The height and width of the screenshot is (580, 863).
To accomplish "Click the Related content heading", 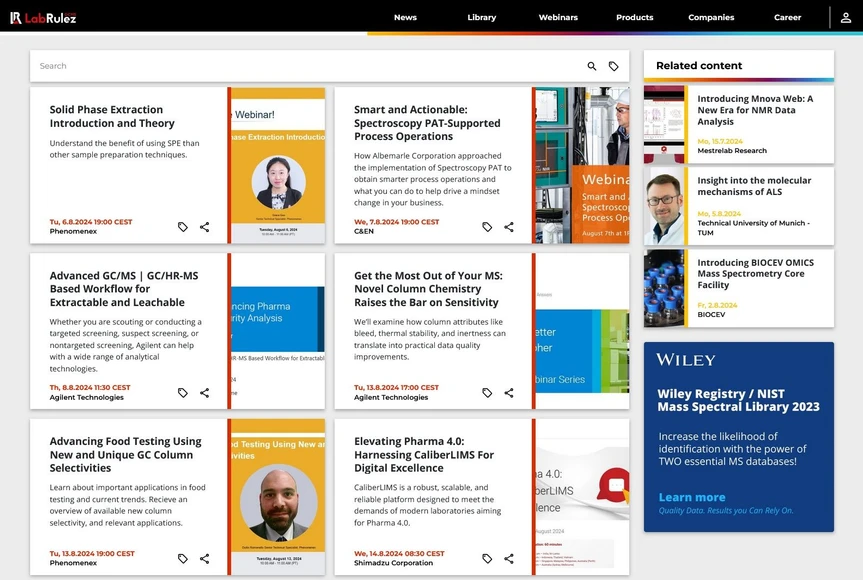I will (699, 65).
